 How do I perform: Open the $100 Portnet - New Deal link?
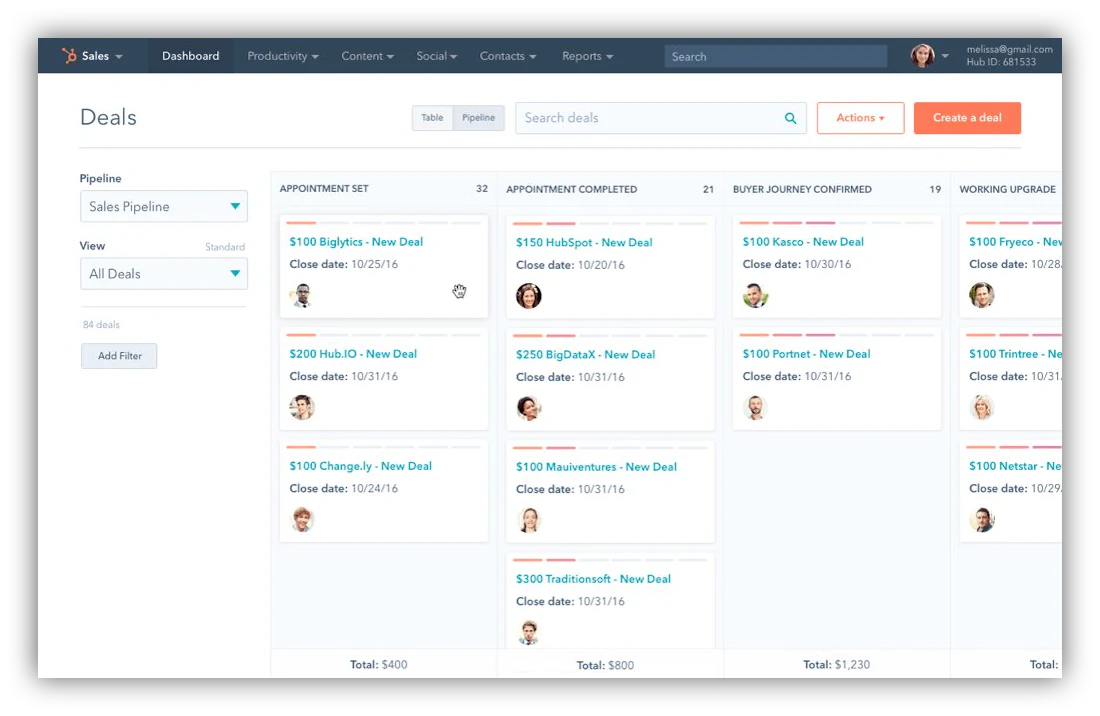click(806, 354)
